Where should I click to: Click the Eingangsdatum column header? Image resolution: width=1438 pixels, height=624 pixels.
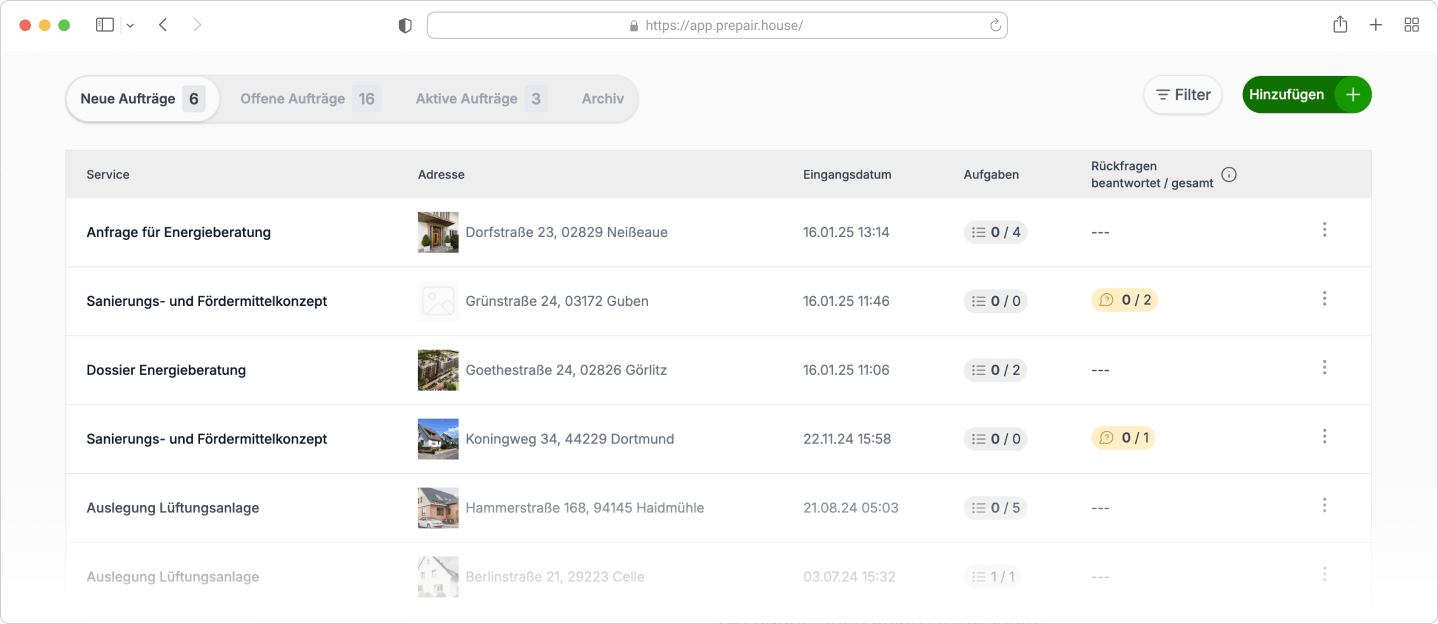(847, 174)
